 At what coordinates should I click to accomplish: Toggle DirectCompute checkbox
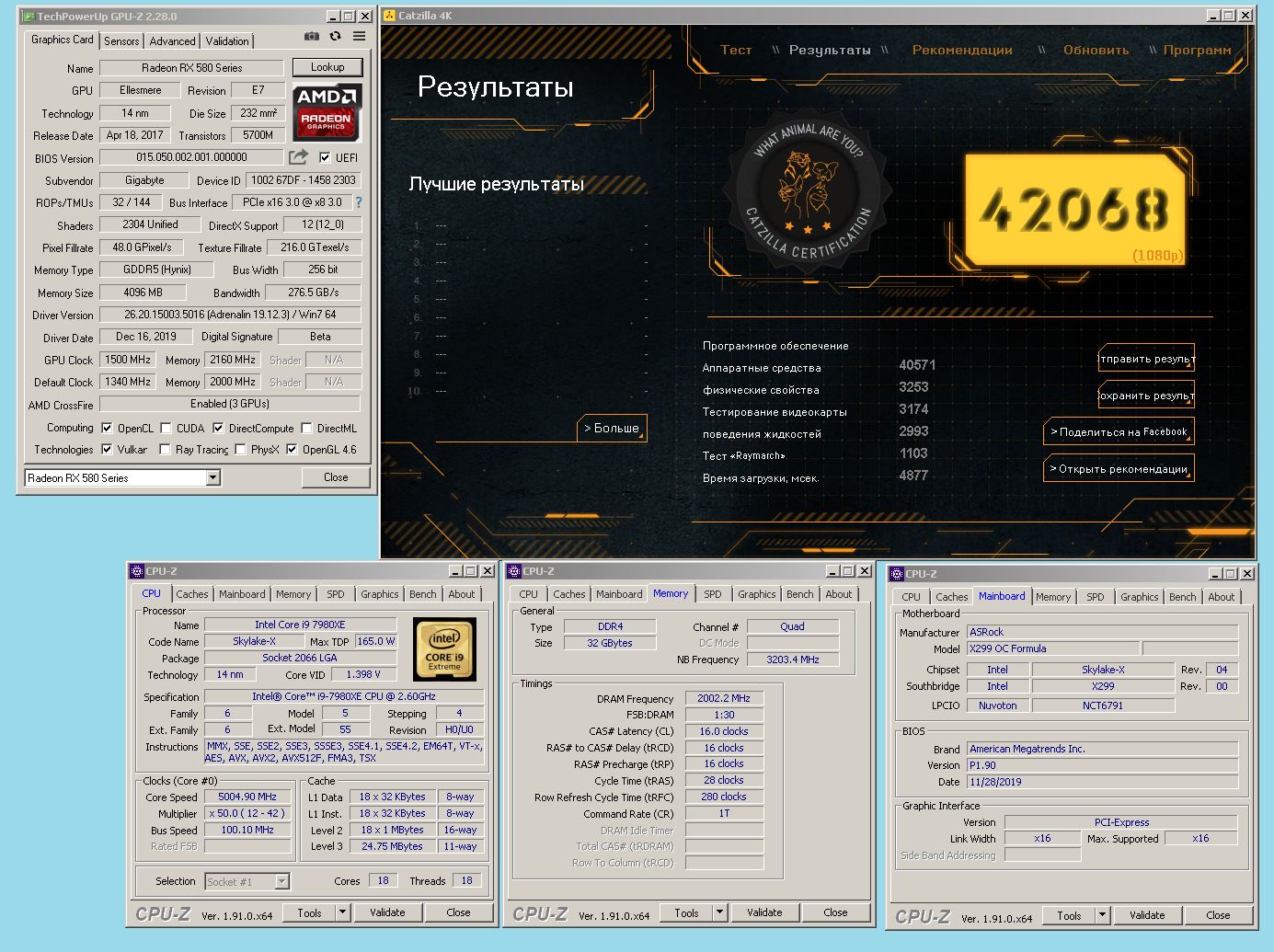point(218,428)
